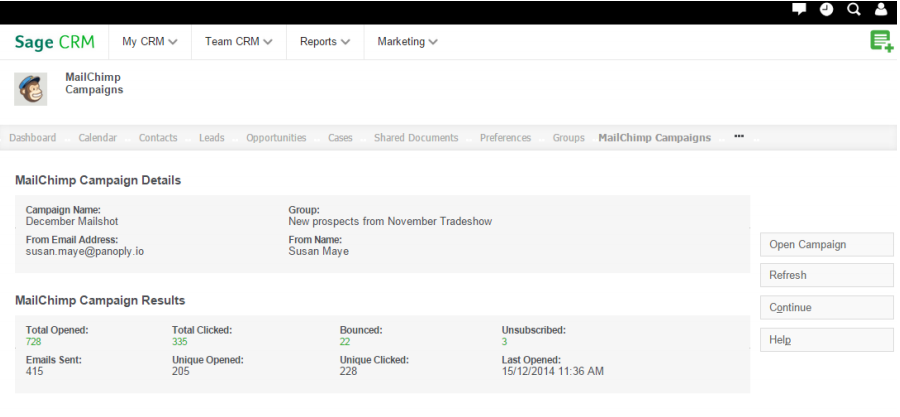The width and height of the screenshot is (900, 417).
Task: Expand the Reports menu
Action: (x=325, y=41)
